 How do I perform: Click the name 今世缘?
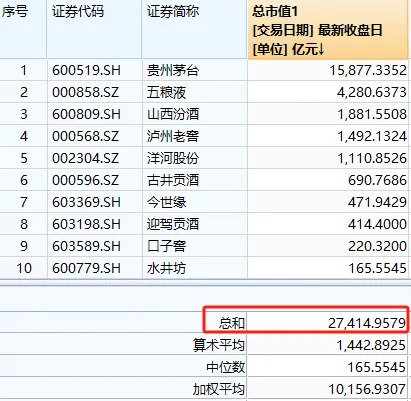[x=166, y=202]
